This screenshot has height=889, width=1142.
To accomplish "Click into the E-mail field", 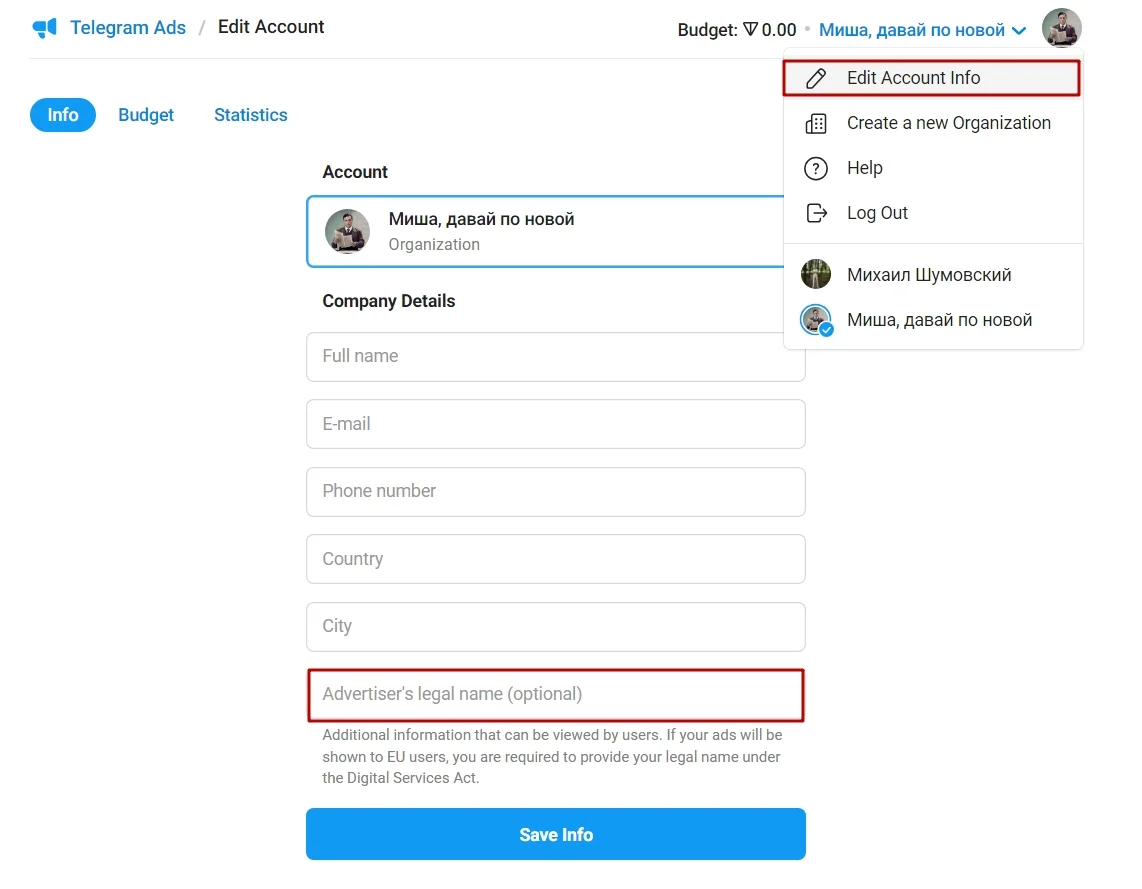I will (555, 424).
